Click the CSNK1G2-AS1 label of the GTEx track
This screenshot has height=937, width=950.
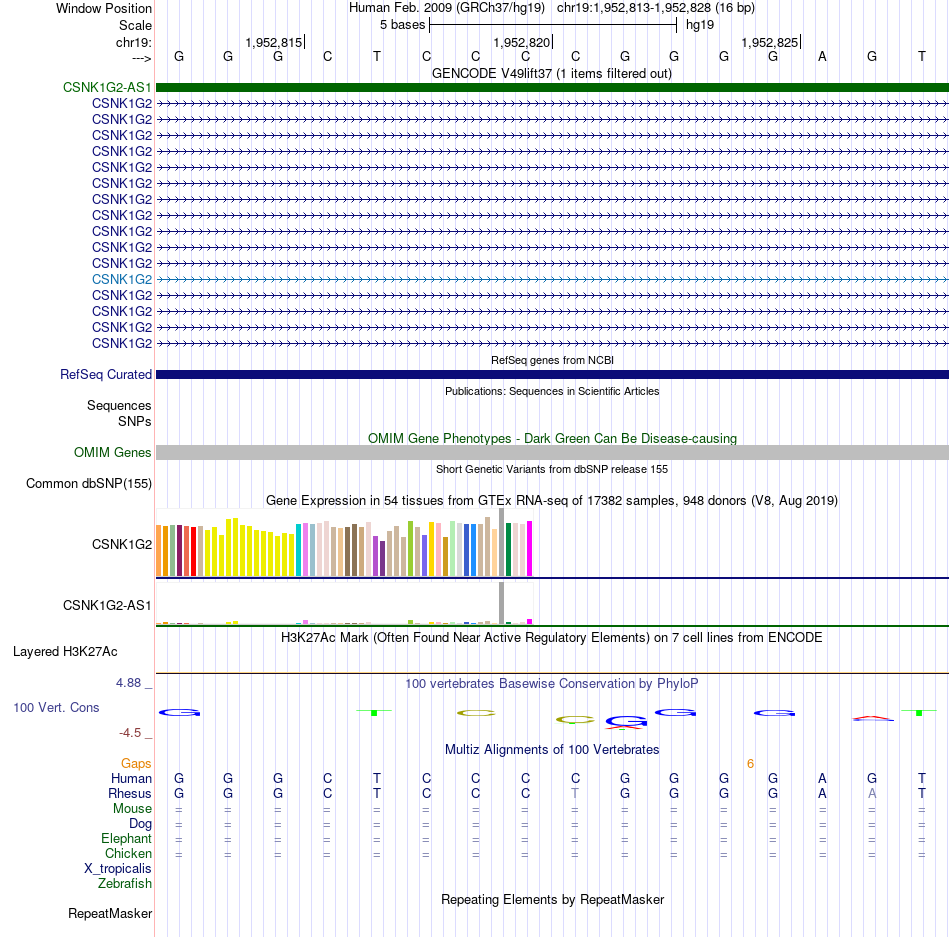pyautogui.click(x=107, y=605)
